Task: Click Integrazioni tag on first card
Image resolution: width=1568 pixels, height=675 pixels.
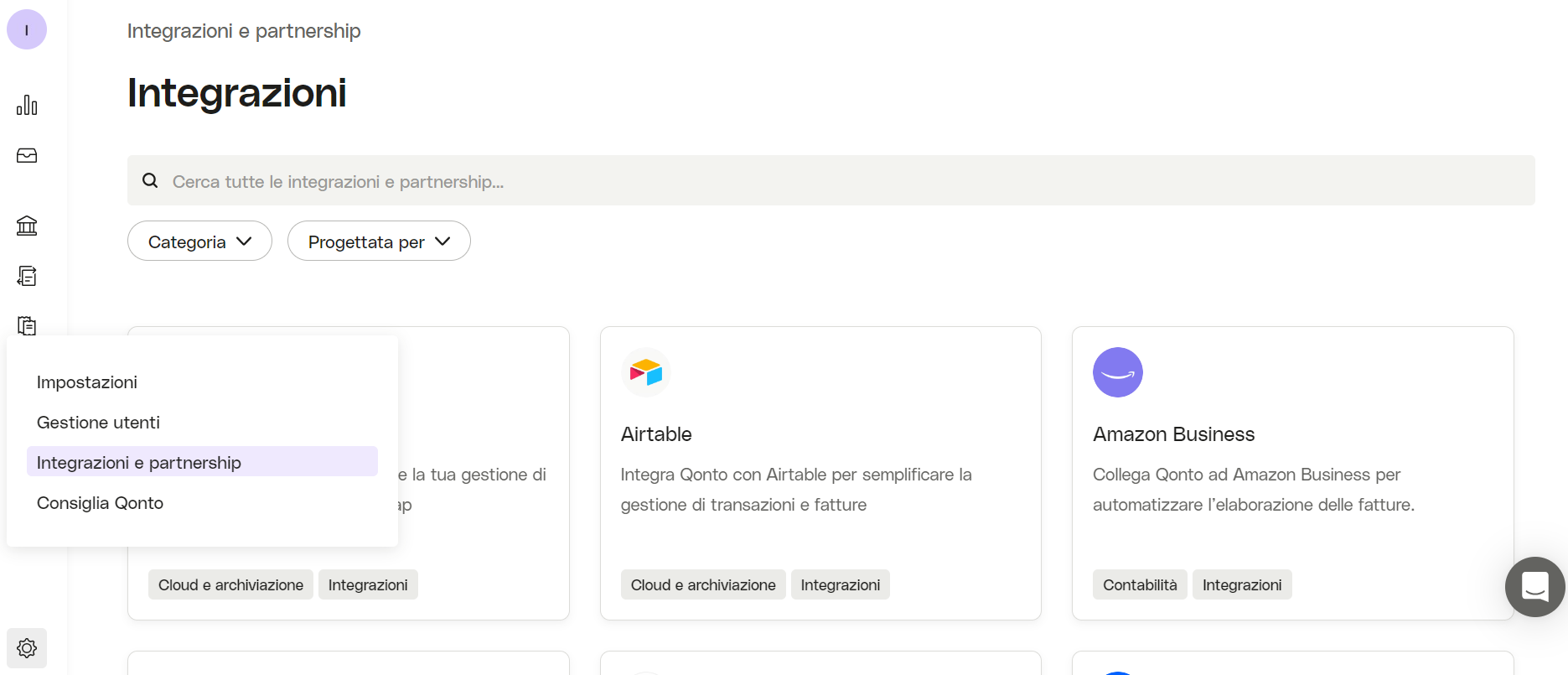Action: tap(368, 584)
